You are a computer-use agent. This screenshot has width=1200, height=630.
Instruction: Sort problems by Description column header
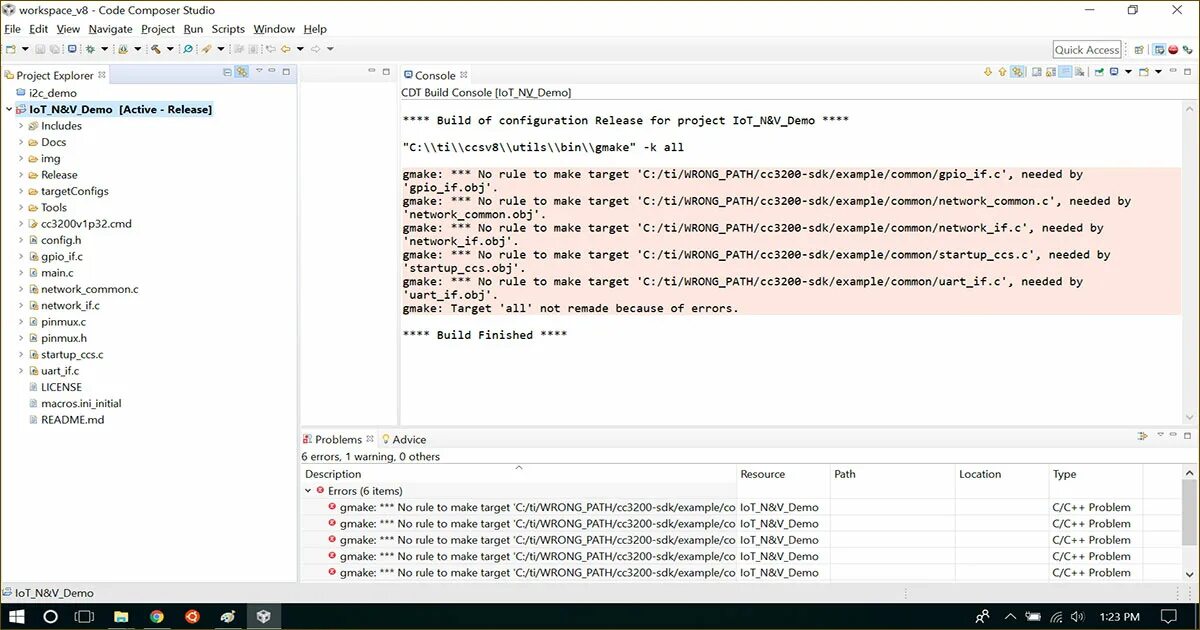518,474
